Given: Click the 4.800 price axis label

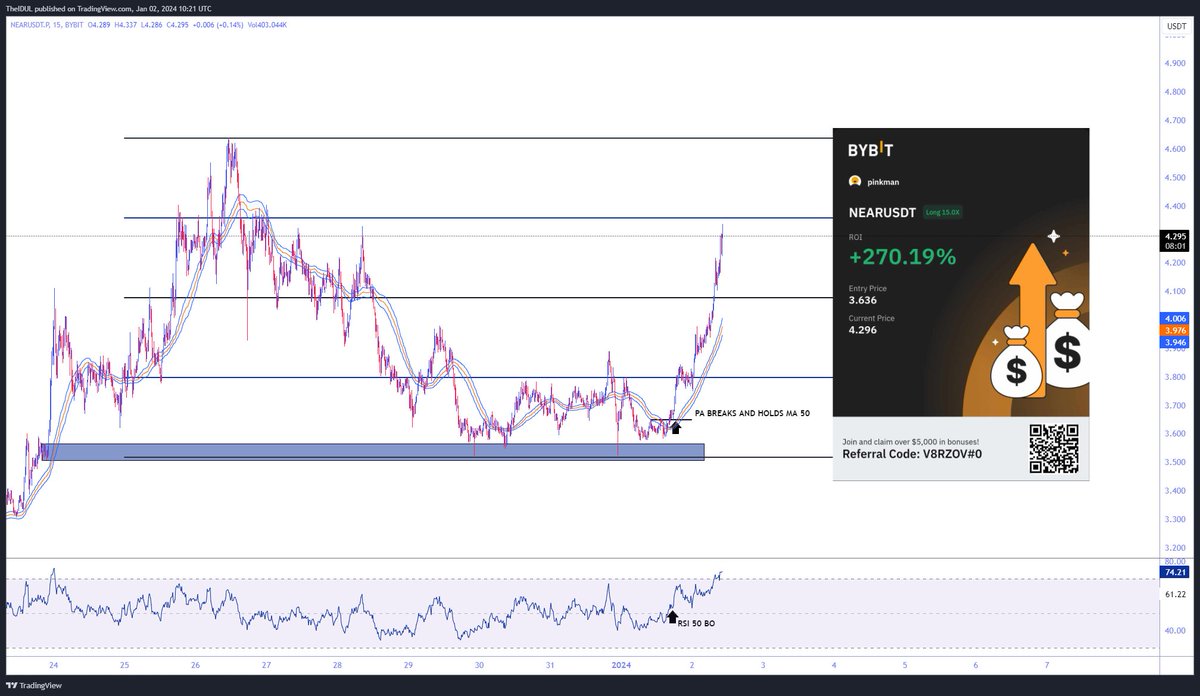Looking at the screenshot, I should (1175, 92).
